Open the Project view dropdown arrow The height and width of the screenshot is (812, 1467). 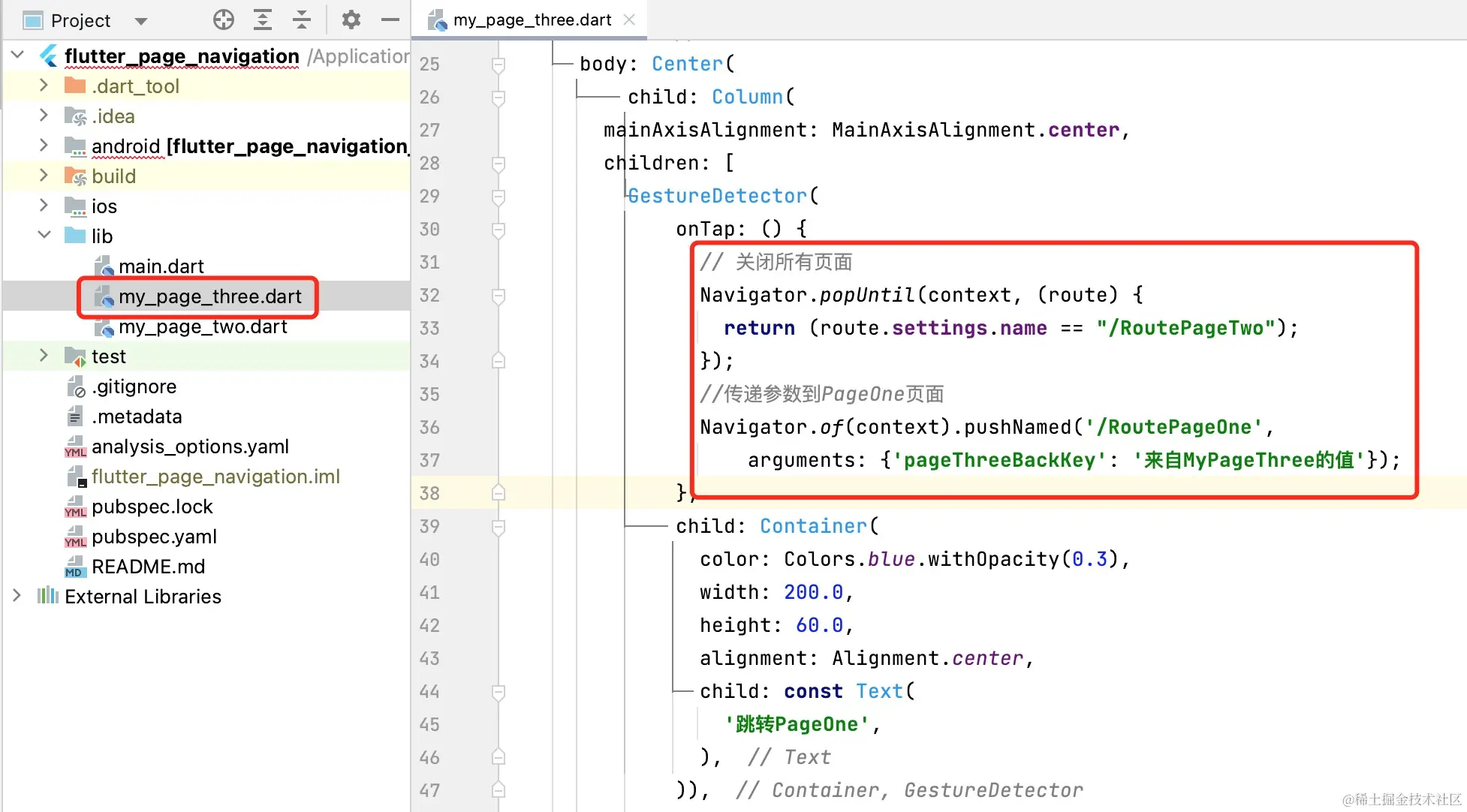tap(140, 21)
